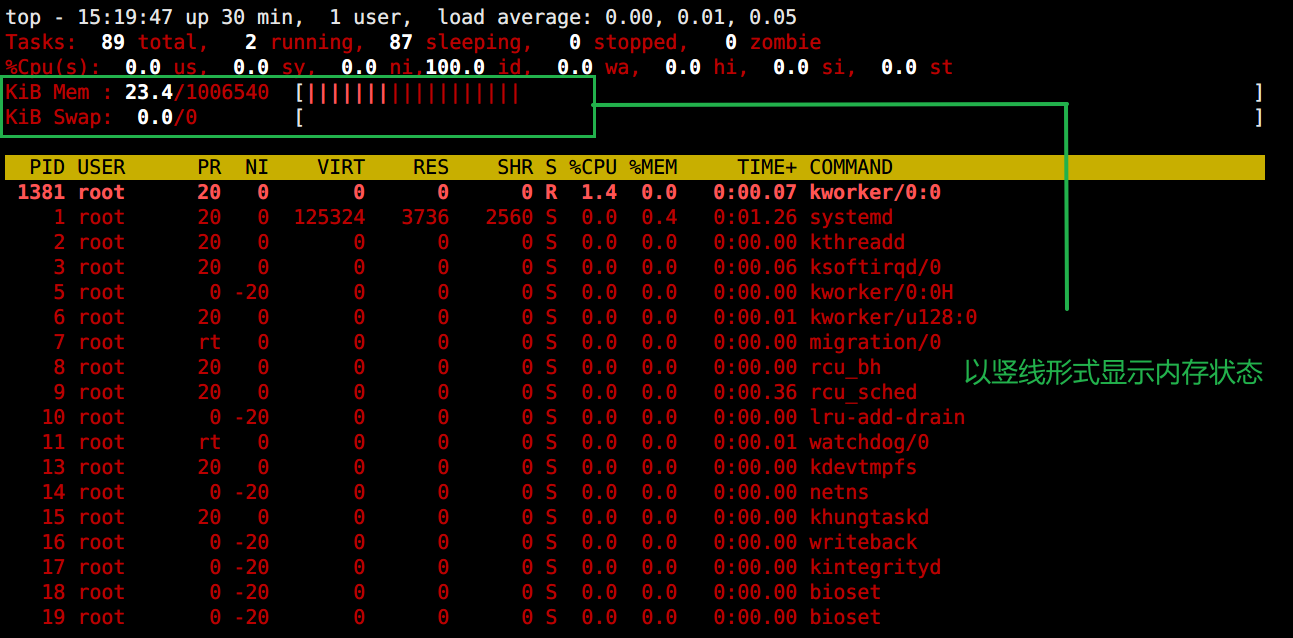This screenshot has height=638, width=1293.
Task: Click the USER column header
Action: (101, 167)
